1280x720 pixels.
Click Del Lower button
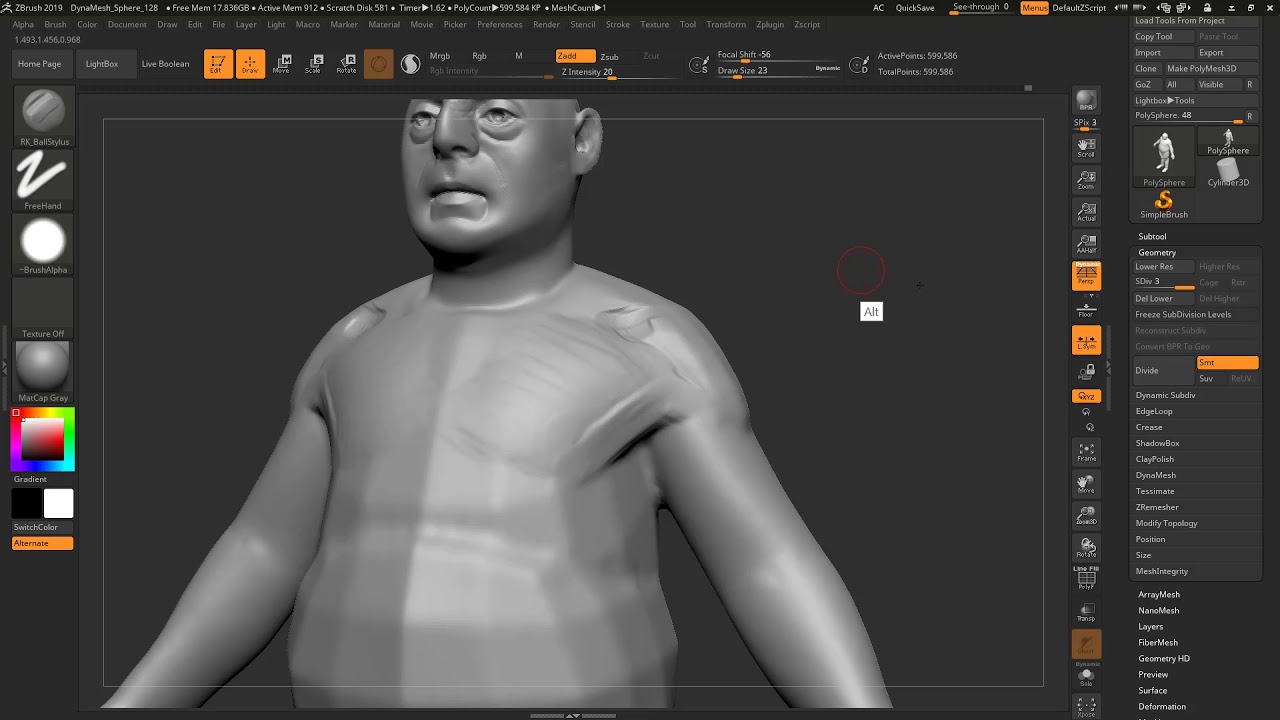tap(1163, 299)
